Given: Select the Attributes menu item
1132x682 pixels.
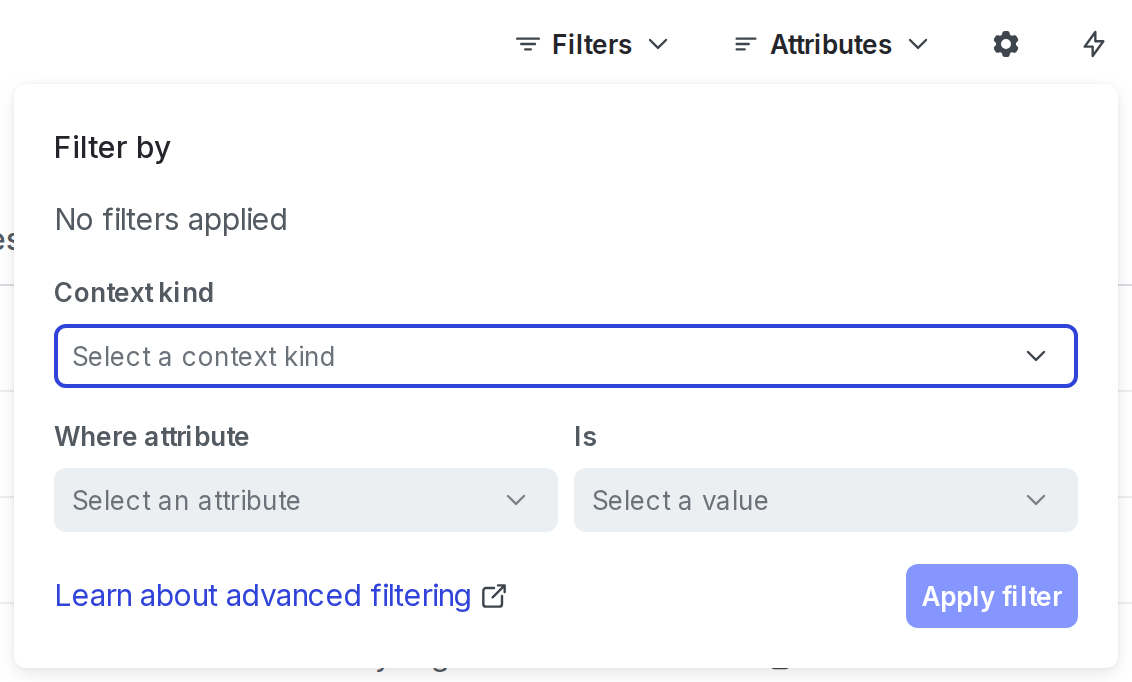Looking at the screenshot, I should [831, 44].
